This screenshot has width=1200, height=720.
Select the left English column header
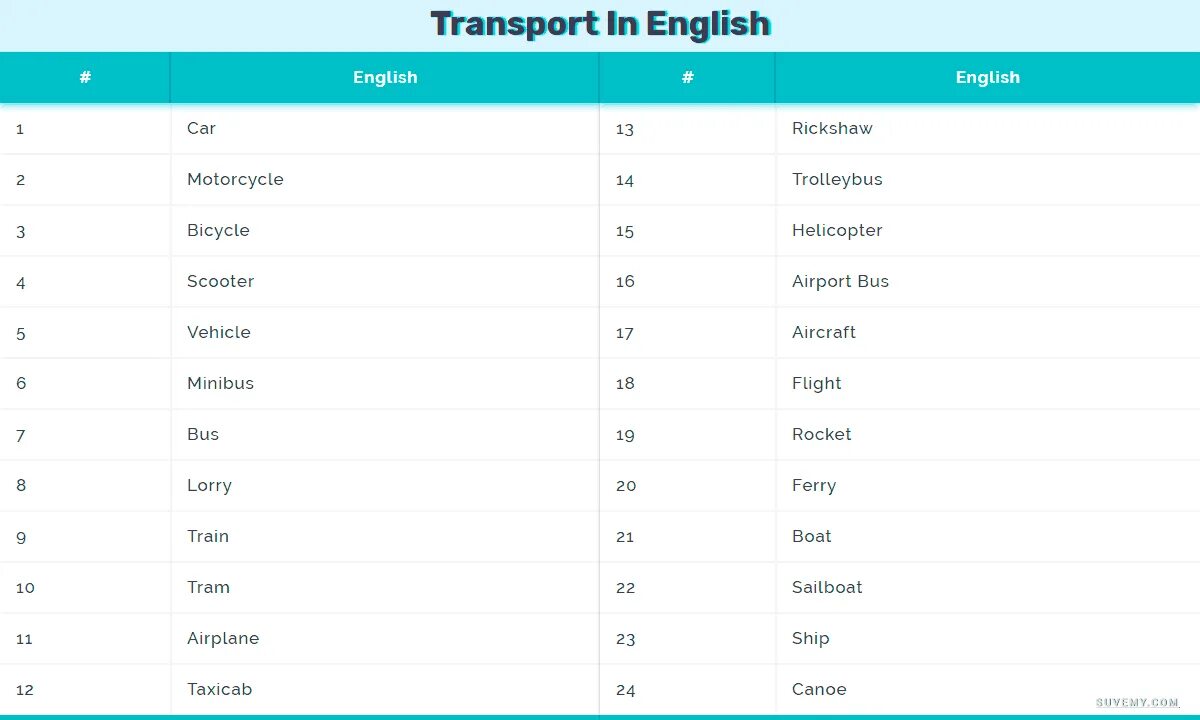(x=385, y=77)
